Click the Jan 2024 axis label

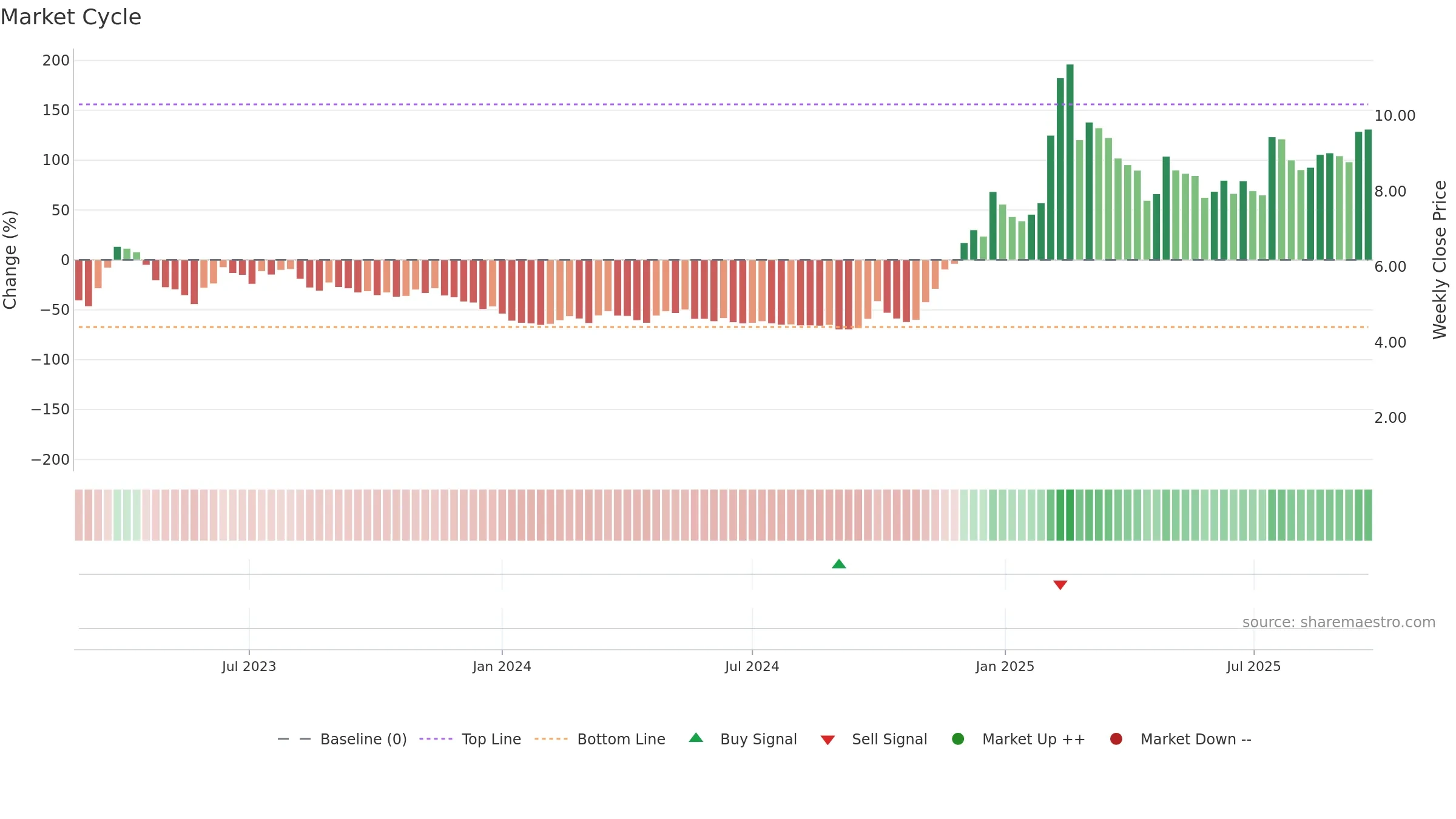pos(502,667)
